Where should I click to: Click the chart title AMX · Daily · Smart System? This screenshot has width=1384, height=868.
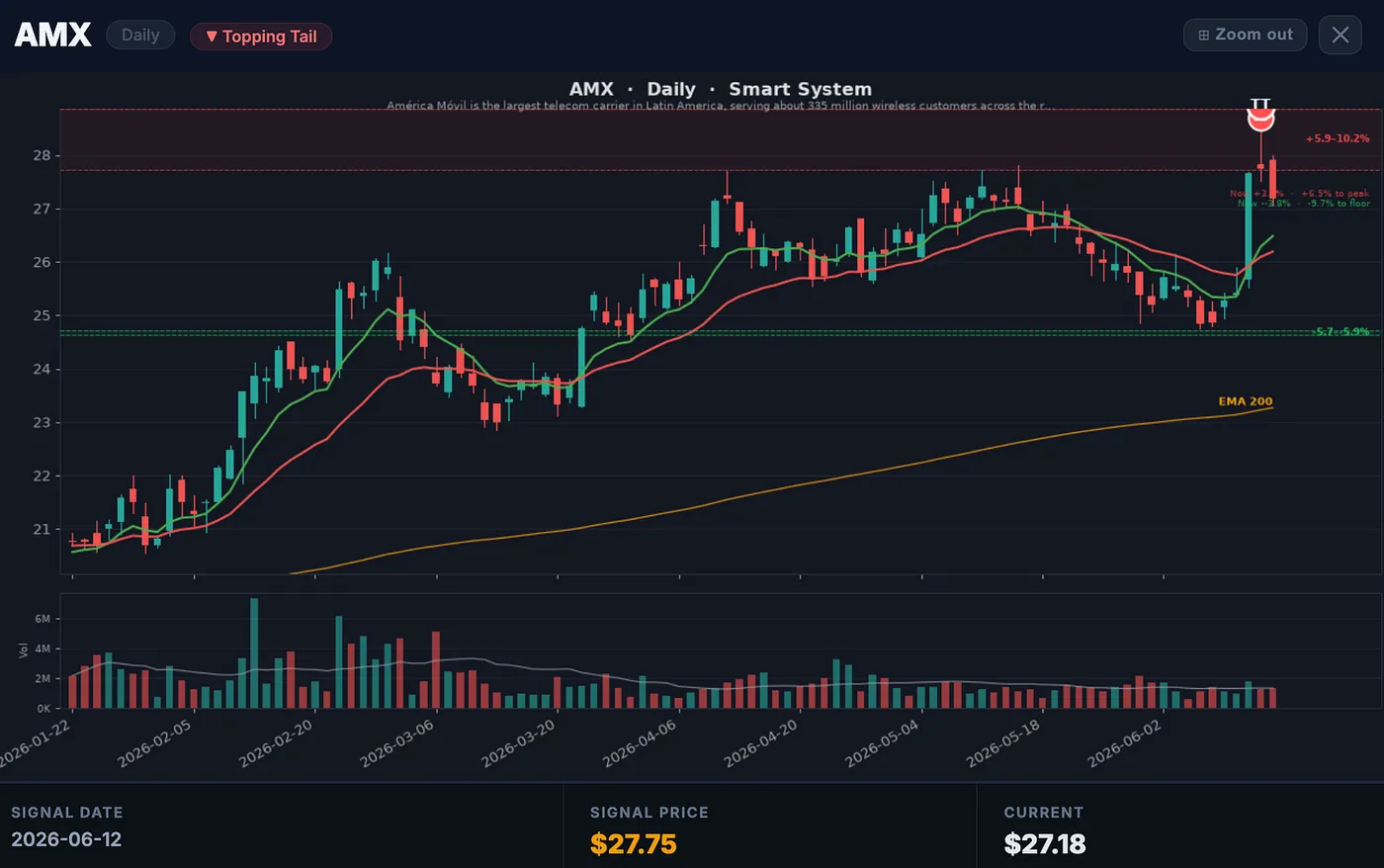pos(721,89)
